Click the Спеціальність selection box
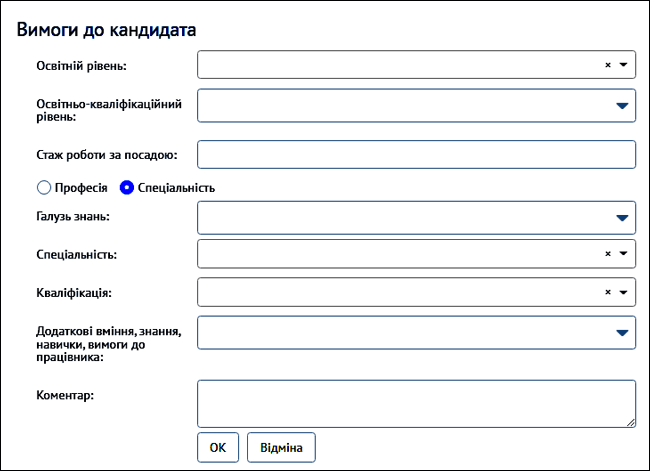The width and height of the screenshot is (650, 471). (x=400, y=254)
